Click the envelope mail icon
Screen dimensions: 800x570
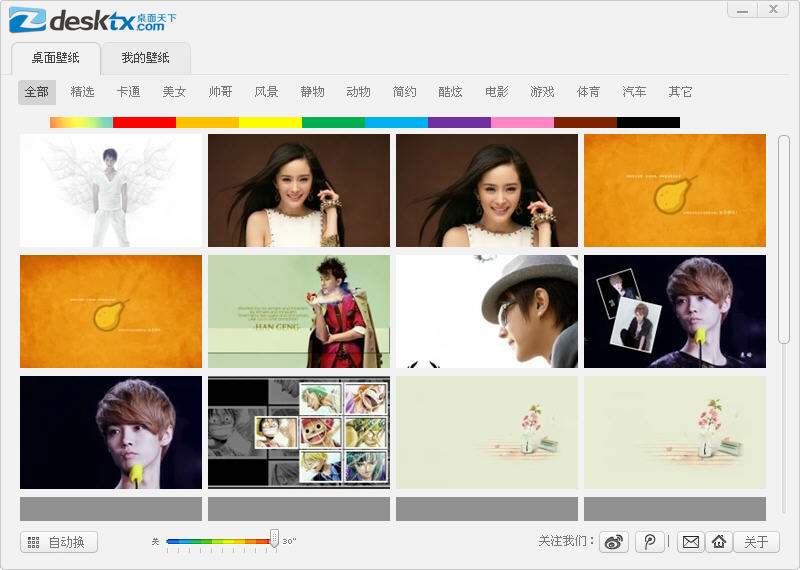pyautogui.click(x=690, y=542)
